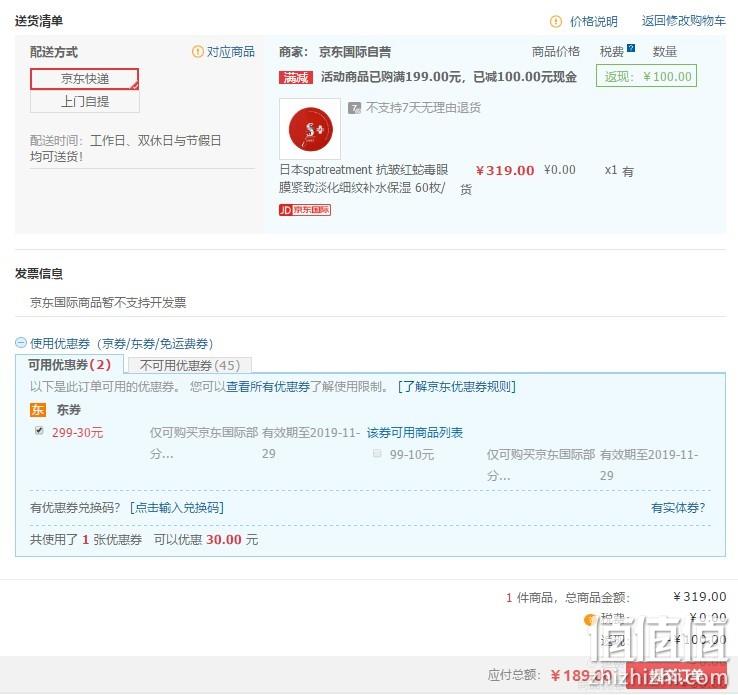Open 返回修改购物车 link
This screenshot has height=695, width=738.
683,21
